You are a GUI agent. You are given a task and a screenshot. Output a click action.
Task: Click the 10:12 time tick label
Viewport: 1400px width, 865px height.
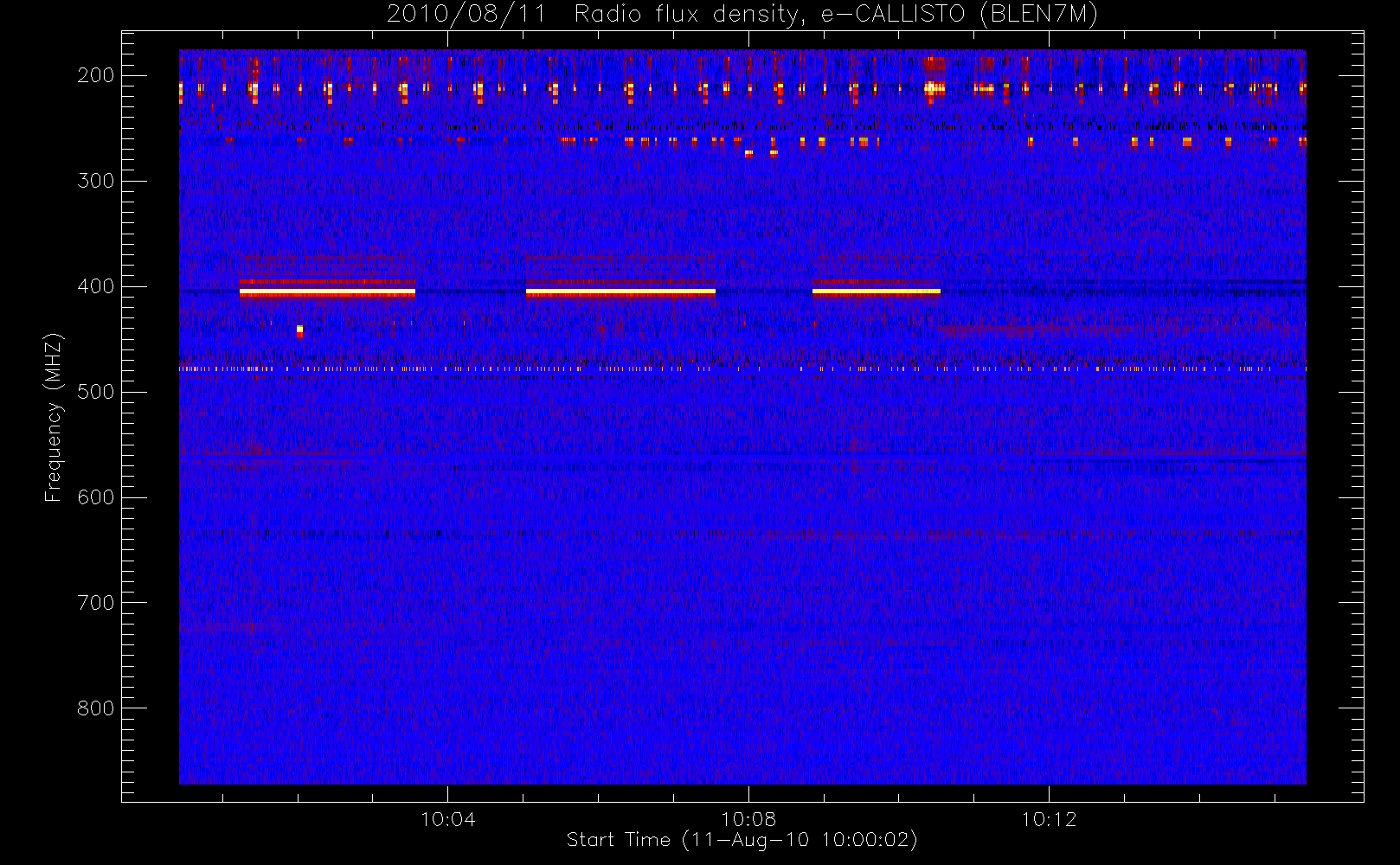(1049, 819)
